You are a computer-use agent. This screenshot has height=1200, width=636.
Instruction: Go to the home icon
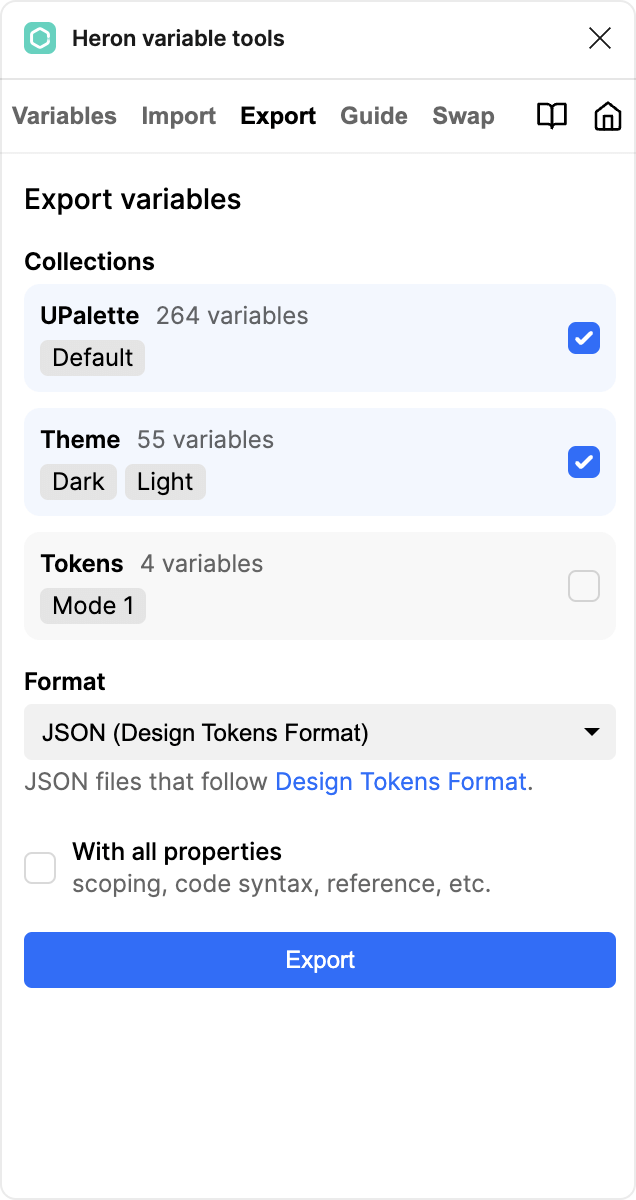[607, 116]
